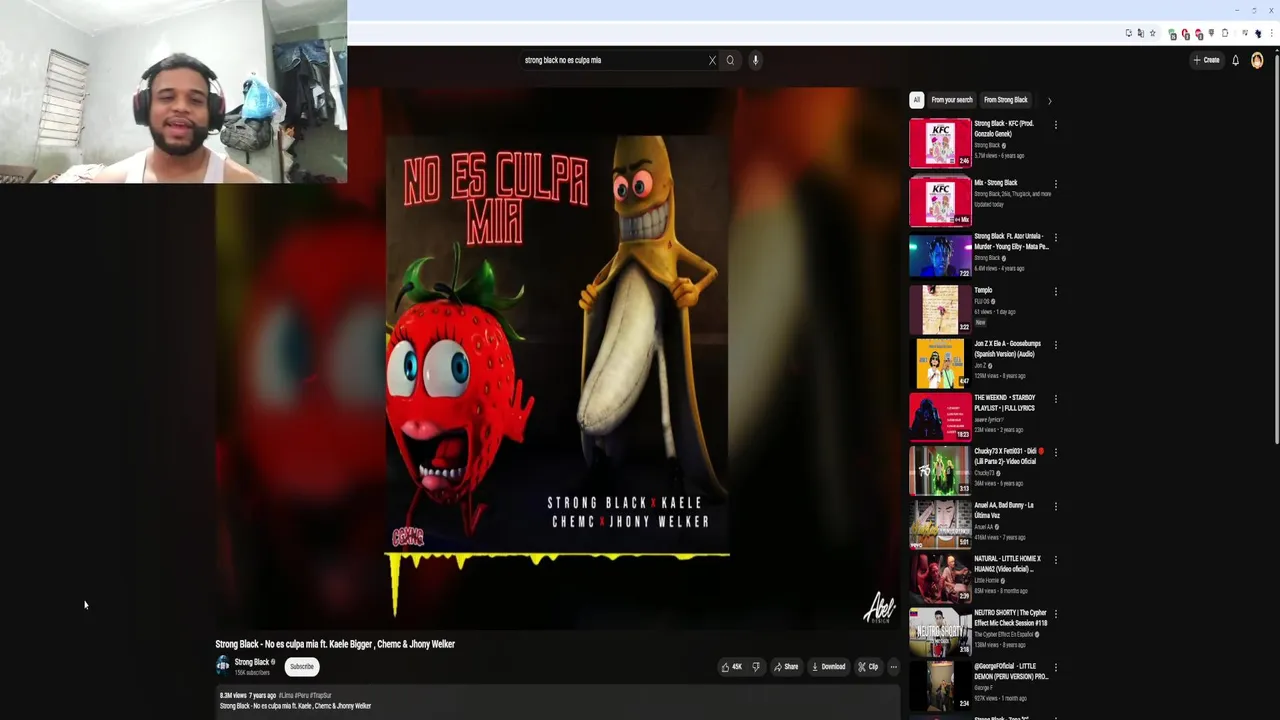Open options for La Última Vez video
Image resolution: width=1280 pixels, height=720 pixels.
pos(1055,506)
